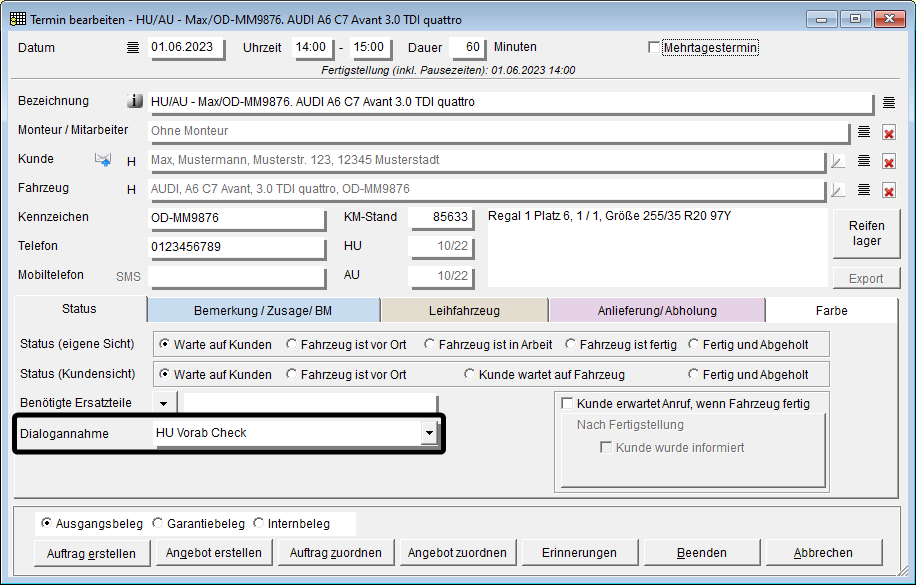Click the email envelope icon beside Kunde
This screenshot has width=916, height=585.
[x=103, y=160]
